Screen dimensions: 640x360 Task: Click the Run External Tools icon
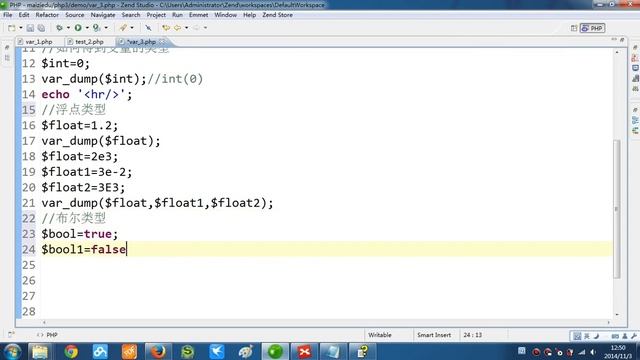[96, 28]
